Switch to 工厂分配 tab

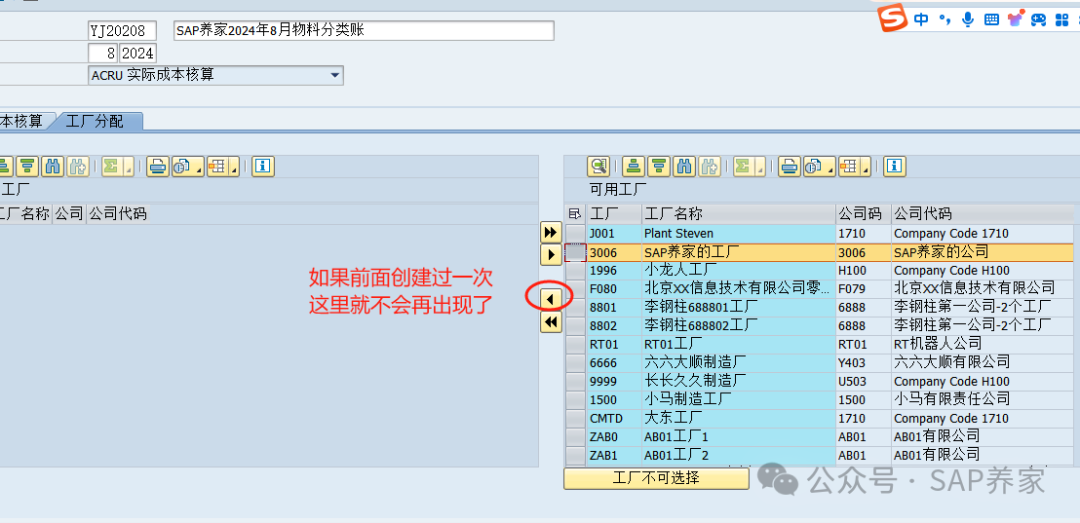tap(94, 122)
